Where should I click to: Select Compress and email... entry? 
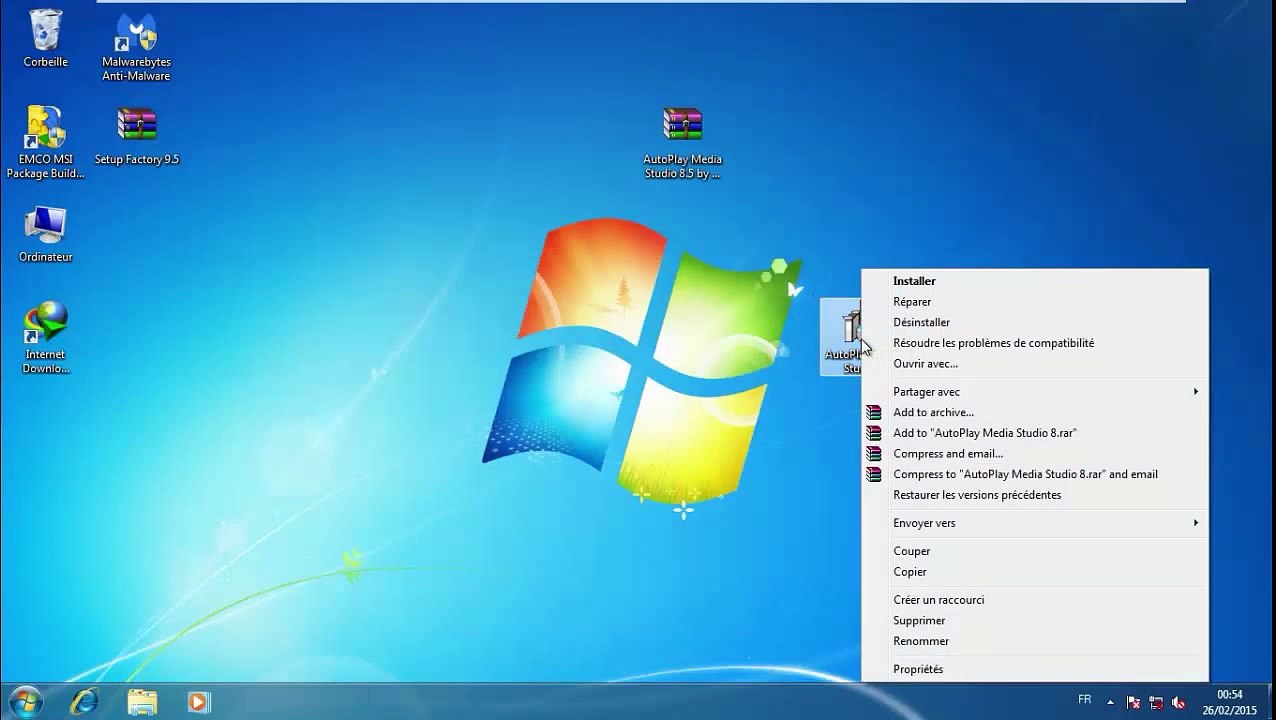1035,454
